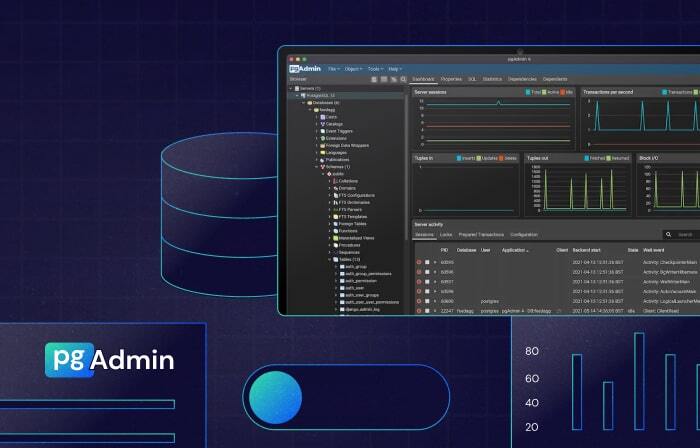The image size is (700, 448).
Task: Sort sessions by the Application column header
Action: [x=515, y=250]
